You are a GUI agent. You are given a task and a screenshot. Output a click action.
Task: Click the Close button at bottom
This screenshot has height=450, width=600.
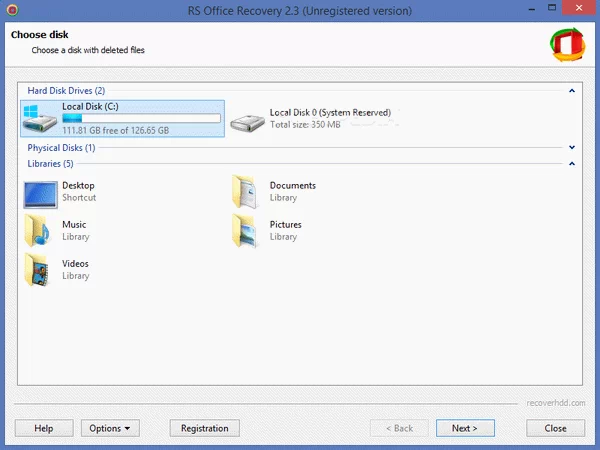(x=556, y=428)
